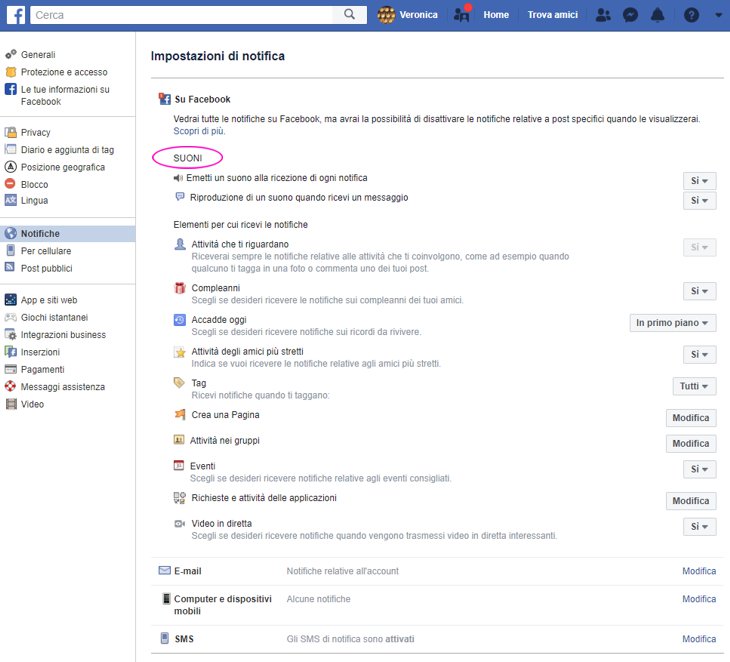This screenshot has width=730, height=662.
Task: Click the Per cellulare phone icon
Action: (11, 250)
